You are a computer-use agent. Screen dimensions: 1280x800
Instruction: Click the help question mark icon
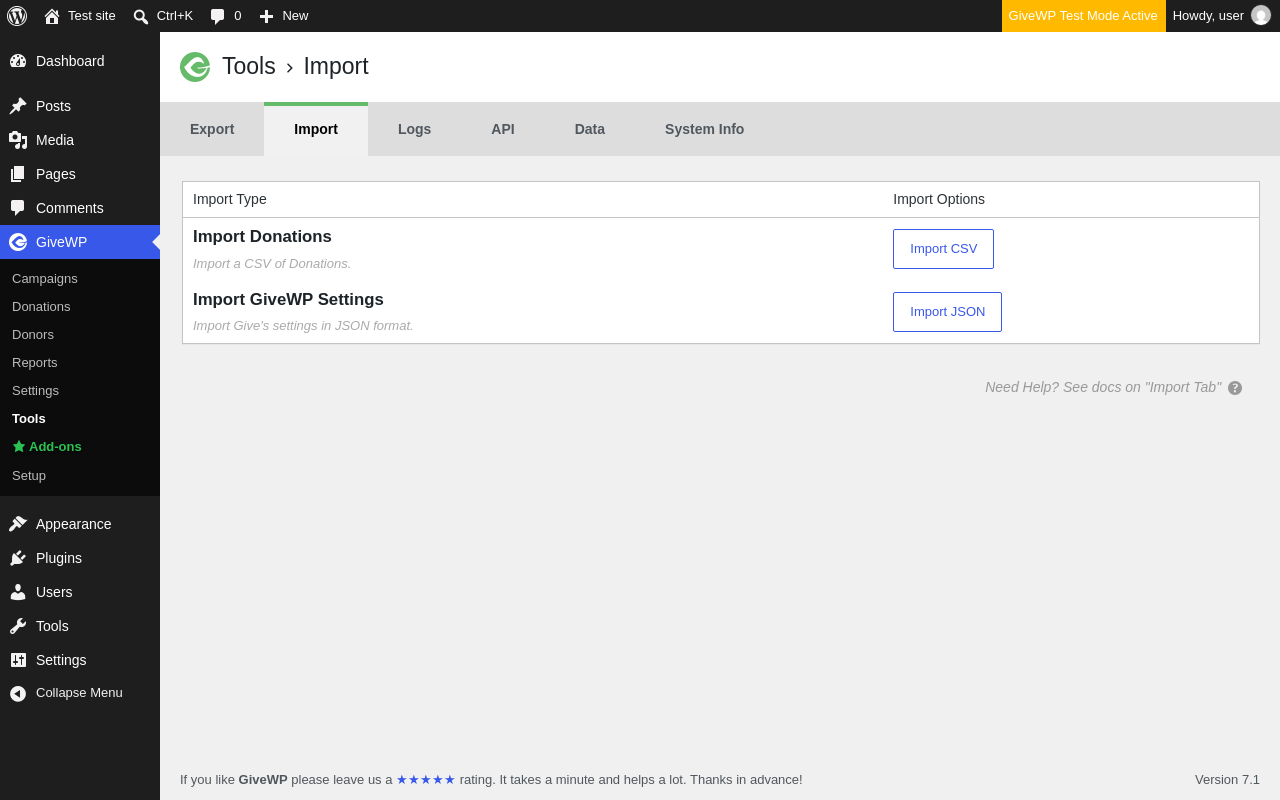click(1235, 388)
